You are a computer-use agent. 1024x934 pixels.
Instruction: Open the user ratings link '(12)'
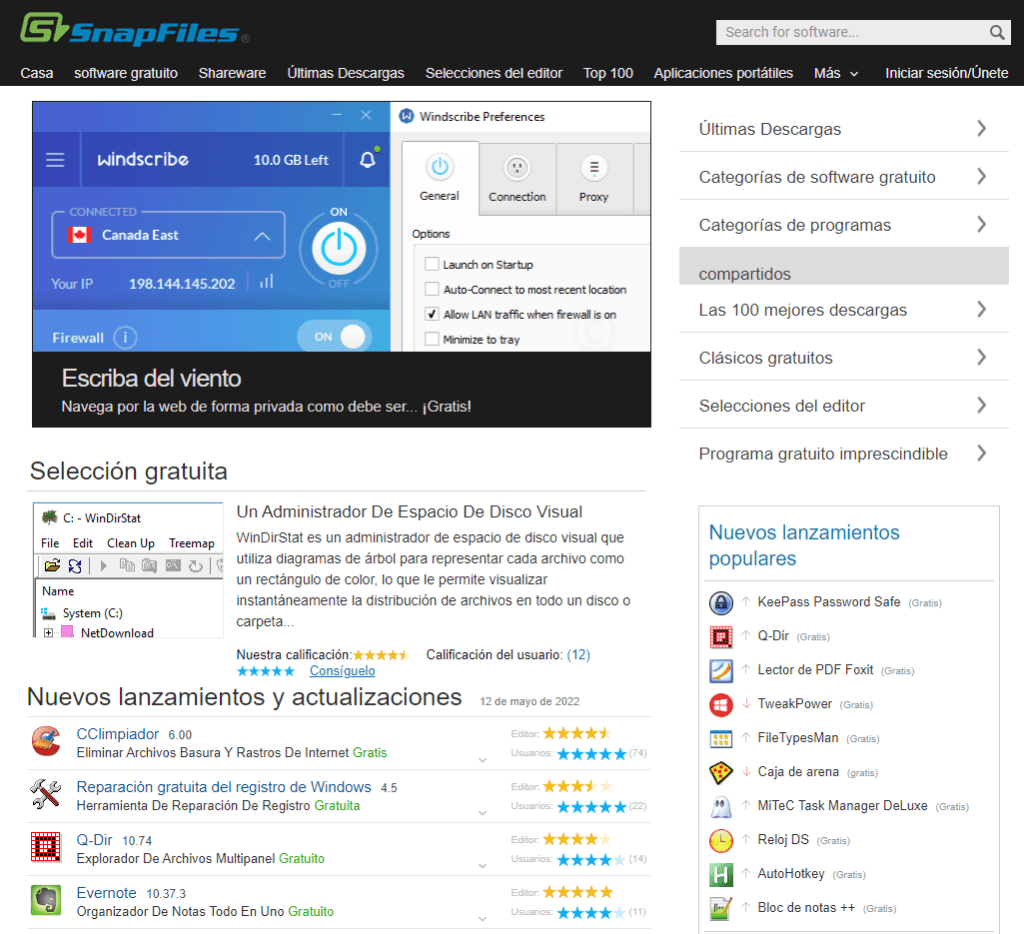click(578, 654)
